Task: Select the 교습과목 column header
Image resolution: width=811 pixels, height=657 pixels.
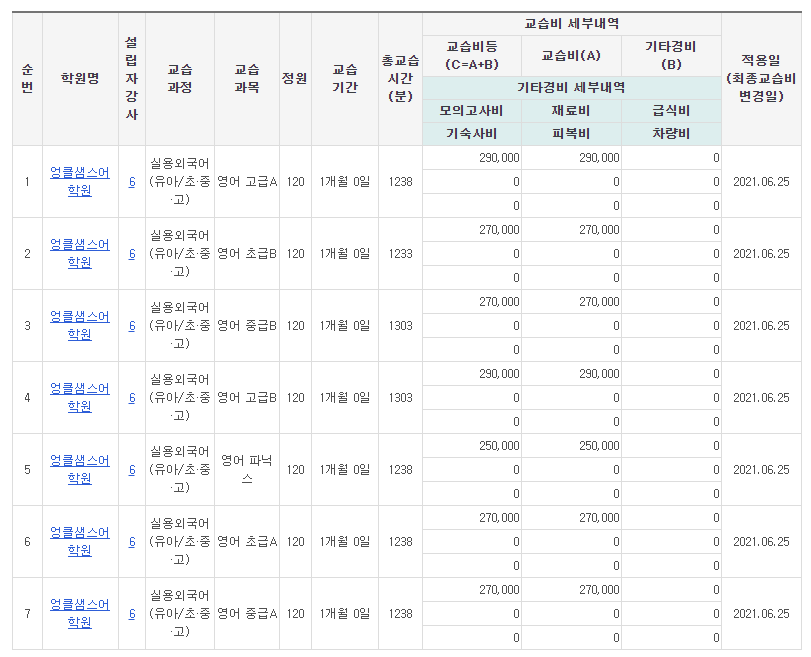Action: [247, 78]
